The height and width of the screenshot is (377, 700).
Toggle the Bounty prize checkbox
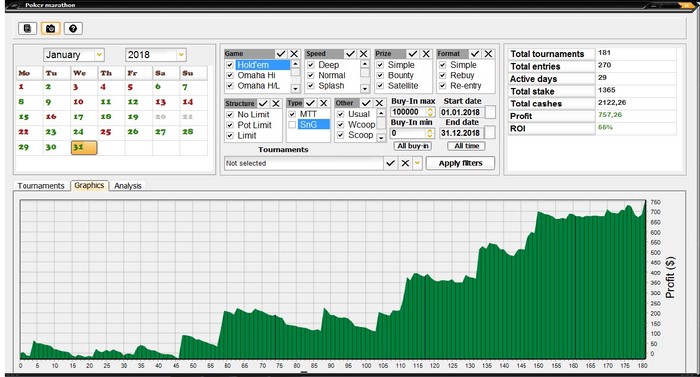(380, 75)
